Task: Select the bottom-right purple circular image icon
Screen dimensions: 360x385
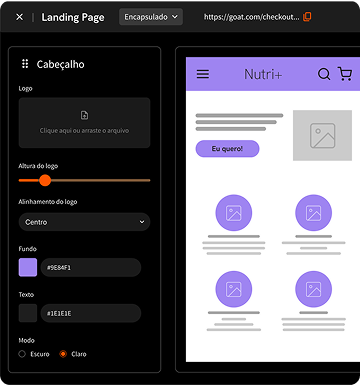Action: (313, 289)
